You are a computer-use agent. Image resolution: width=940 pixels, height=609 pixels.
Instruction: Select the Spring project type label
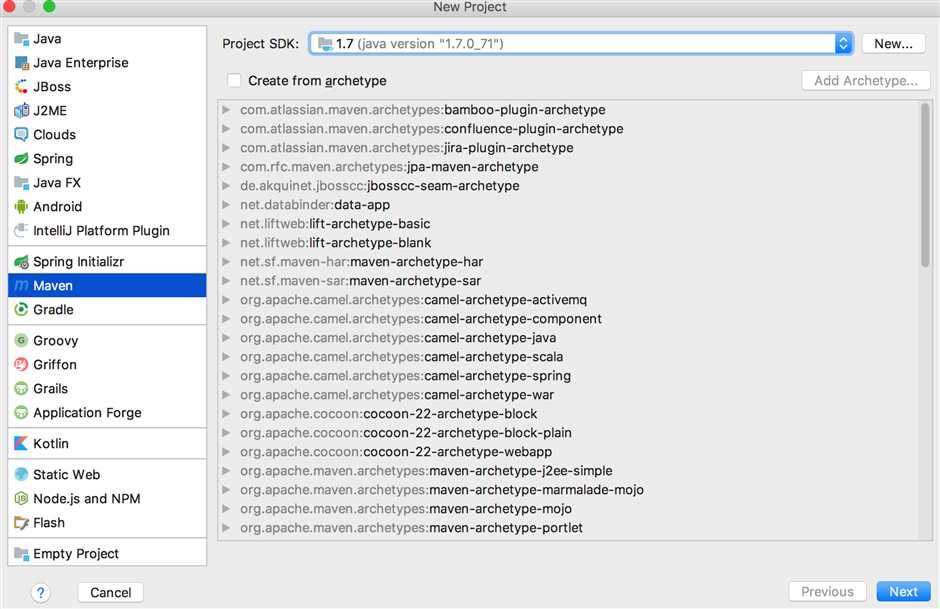pos(53,159)
